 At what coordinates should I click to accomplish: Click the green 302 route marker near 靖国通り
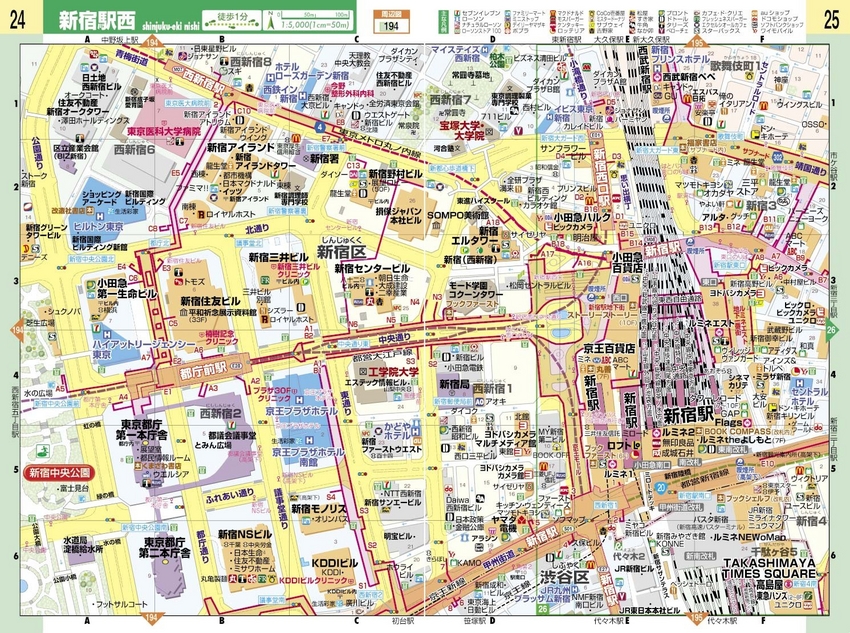pos(778,157)
